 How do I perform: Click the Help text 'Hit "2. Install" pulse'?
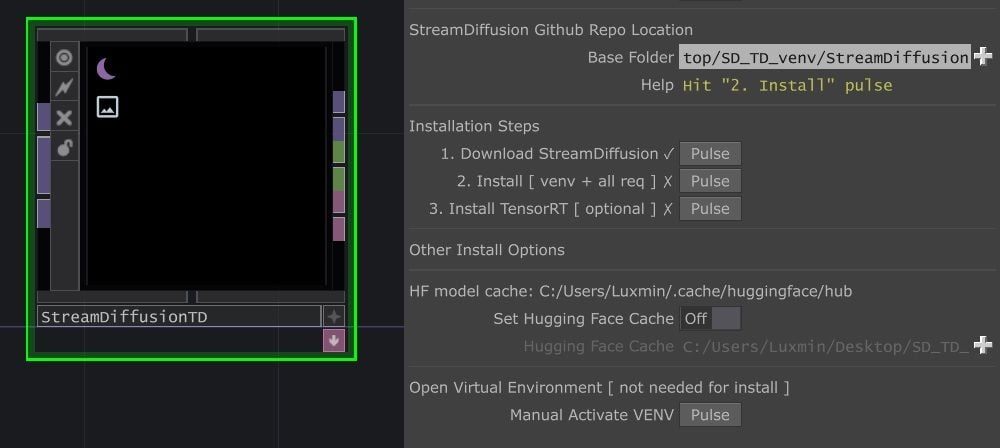tap(788, 86)
